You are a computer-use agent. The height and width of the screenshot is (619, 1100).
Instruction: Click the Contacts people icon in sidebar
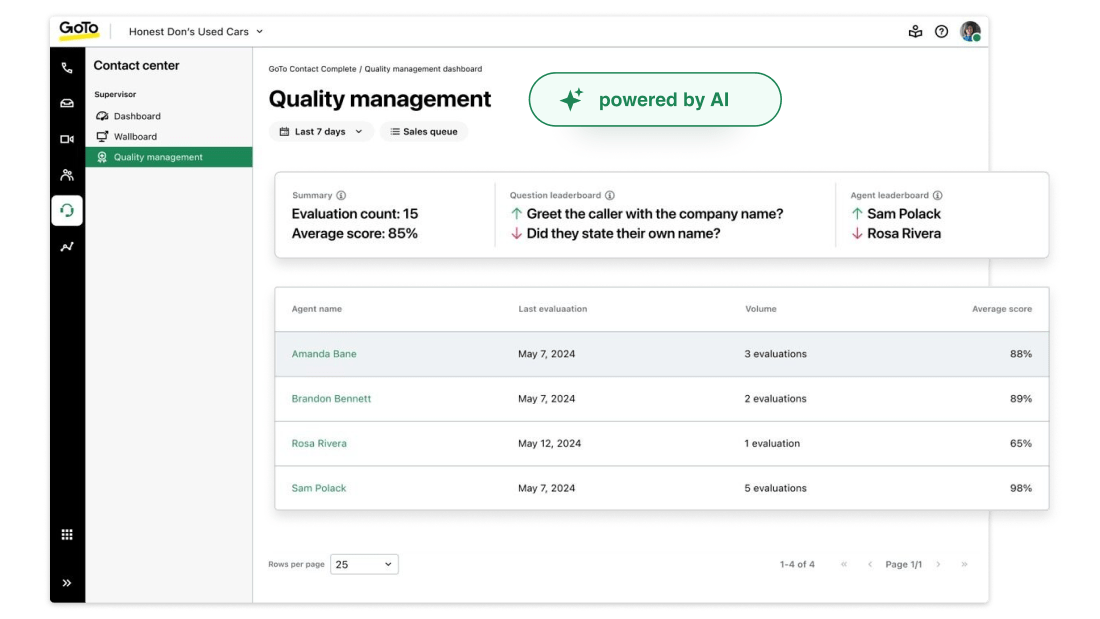tap(66, 173)
